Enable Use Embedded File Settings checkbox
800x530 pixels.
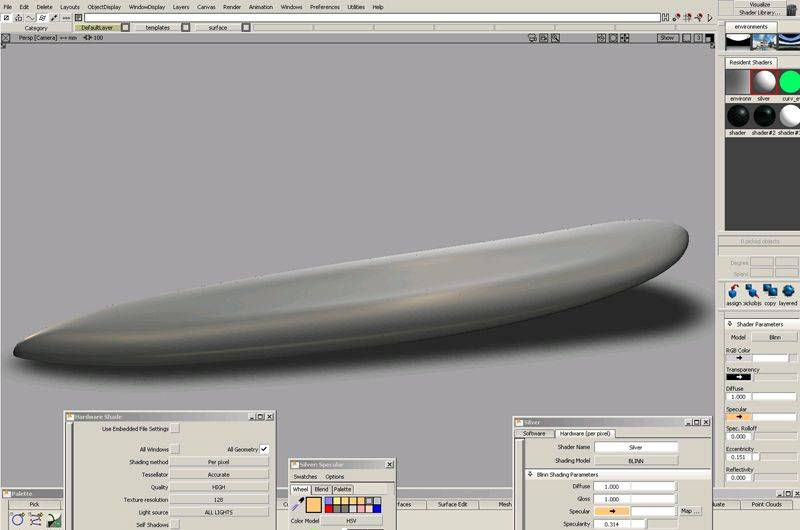coord(175,429)
